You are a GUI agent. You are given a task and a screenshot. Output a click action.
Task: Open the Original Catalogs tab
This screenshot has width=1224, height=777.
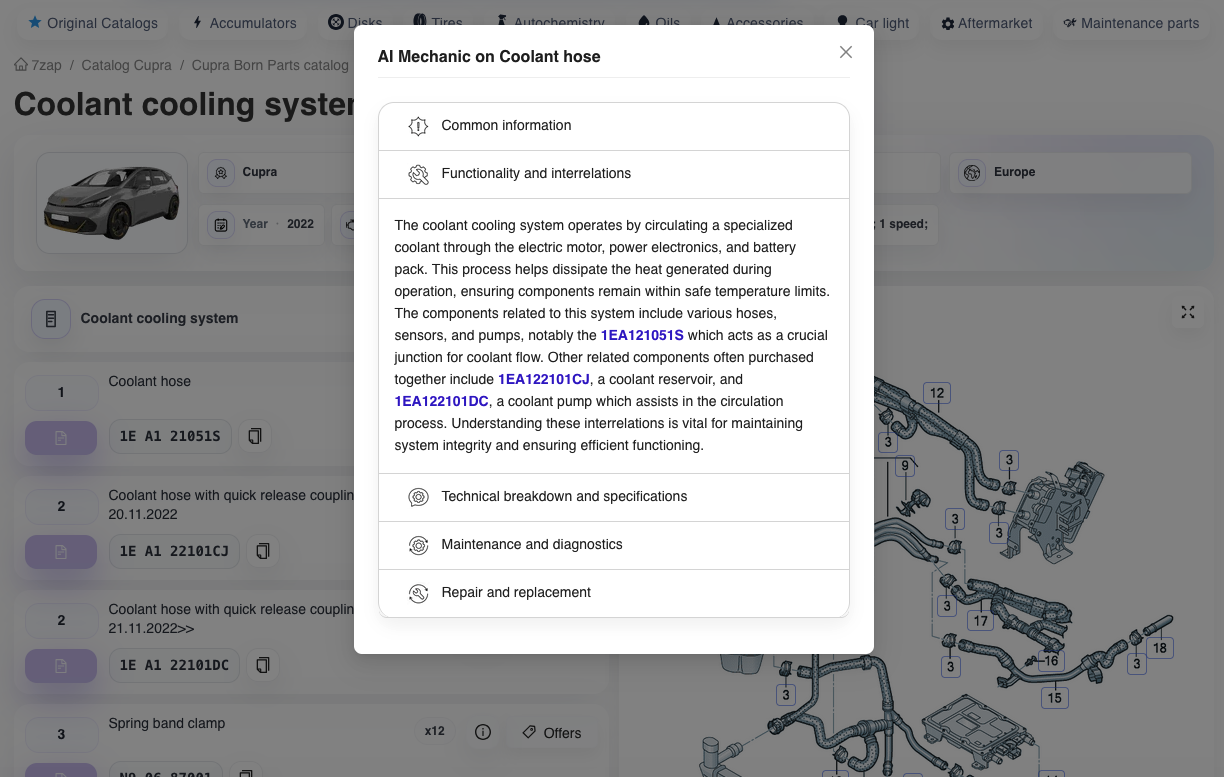click(93, 22)
